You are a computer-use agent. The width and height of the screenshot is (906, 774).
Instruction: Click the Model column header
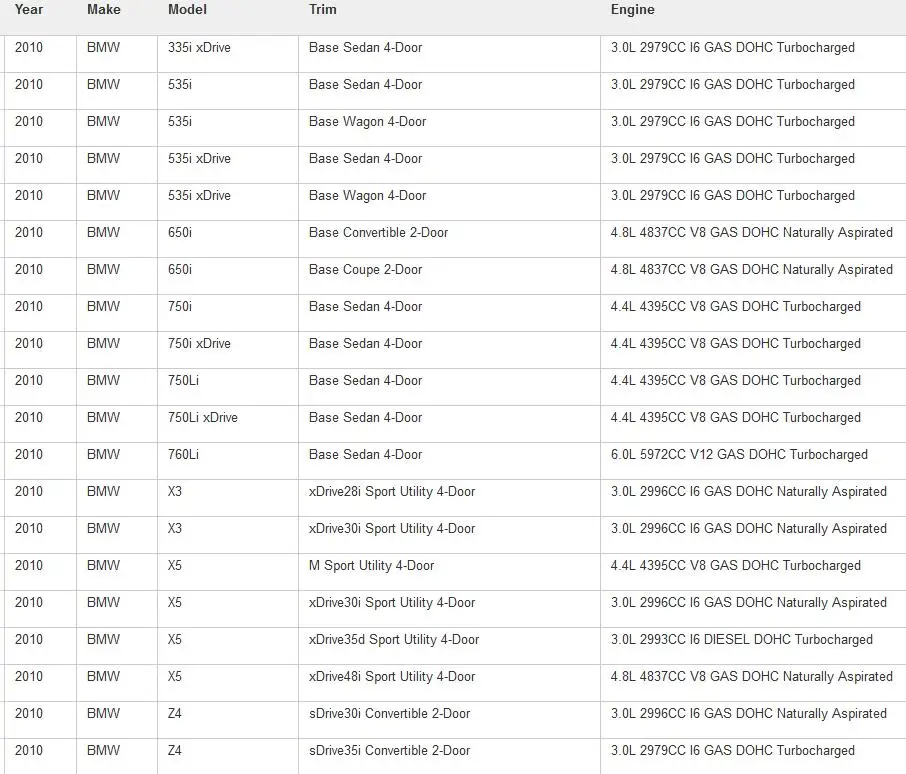click(x=187, y=10)
